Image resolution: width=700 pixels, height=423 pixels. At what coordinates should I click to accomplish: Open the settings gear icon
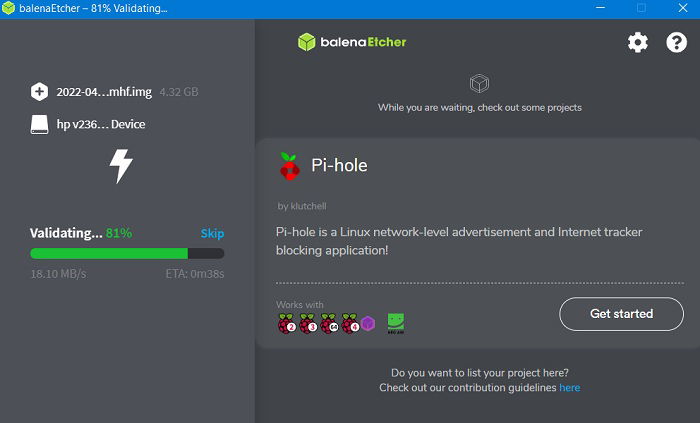pyautogui.click(x=638, y=43)
